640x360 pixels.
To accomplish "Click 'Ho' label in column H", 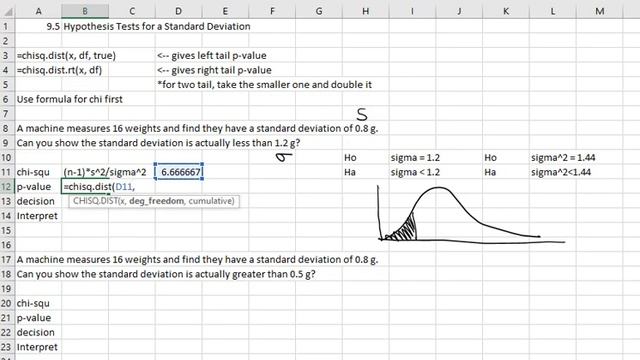I will tap(350, 158).
